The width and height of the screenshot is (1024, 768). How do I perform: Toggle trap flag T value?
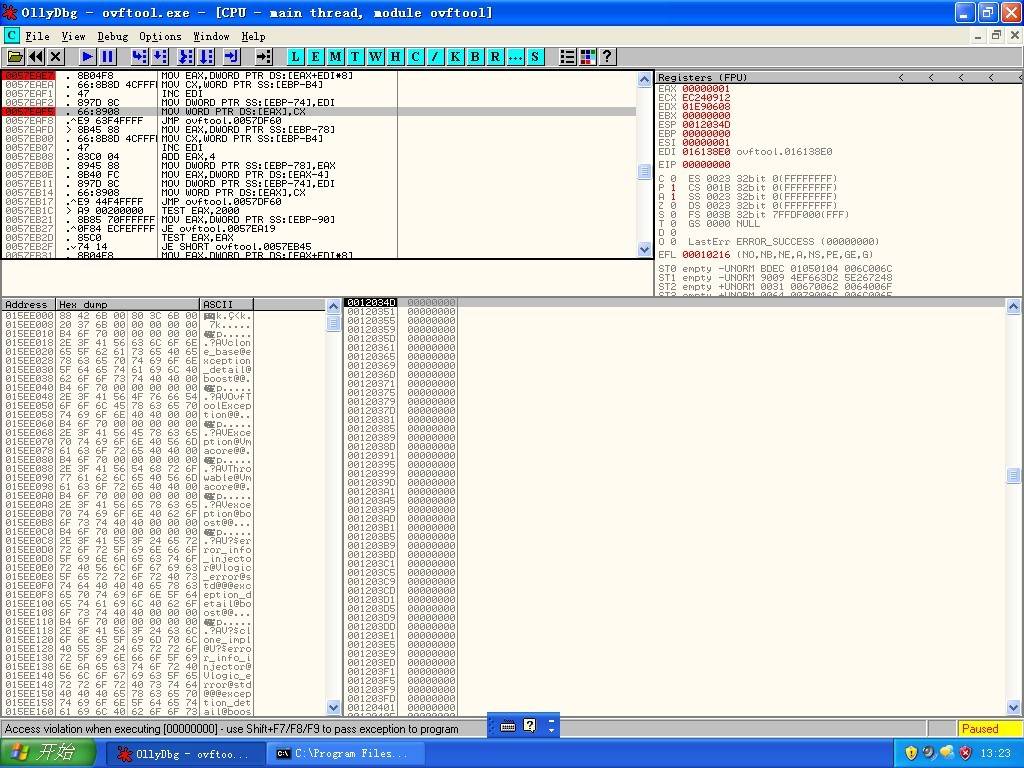point(673,223)
